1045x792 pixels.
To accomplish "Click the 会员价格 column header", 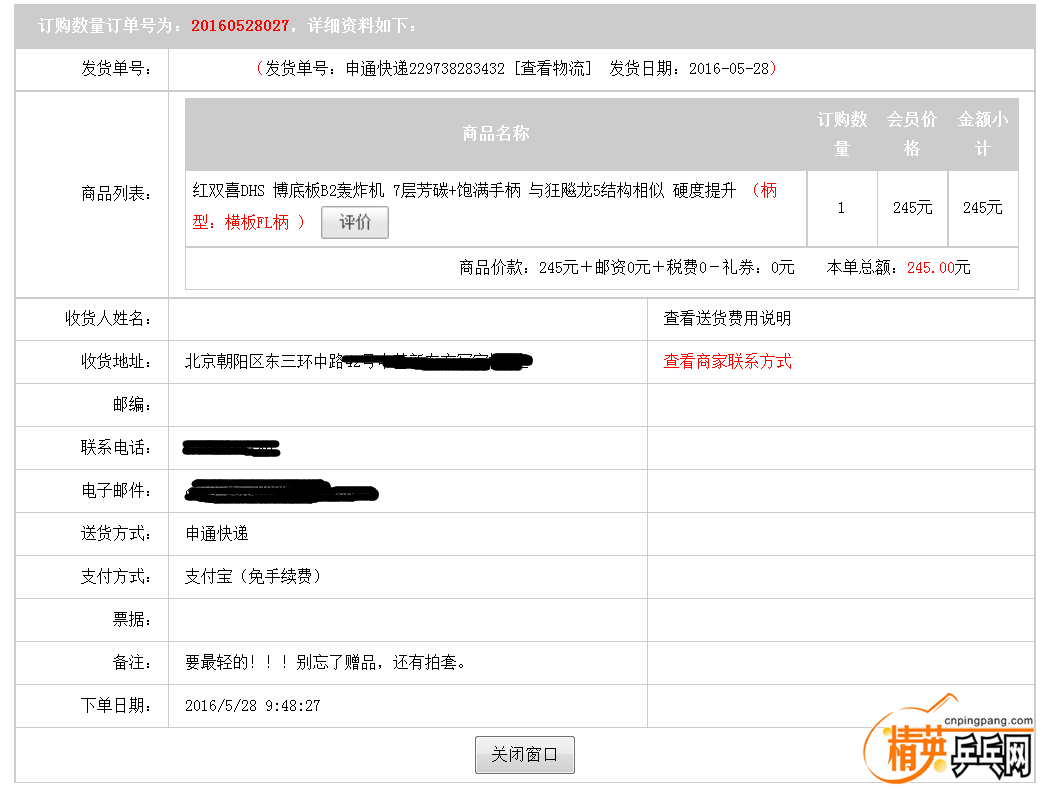I will 912,134.
